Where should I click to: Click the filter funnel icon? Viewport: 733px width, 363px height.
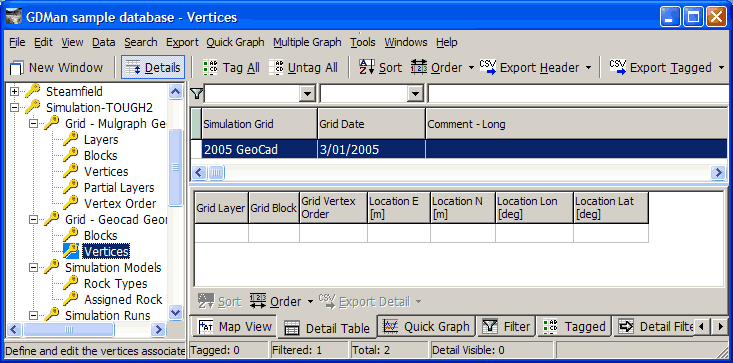197,94
